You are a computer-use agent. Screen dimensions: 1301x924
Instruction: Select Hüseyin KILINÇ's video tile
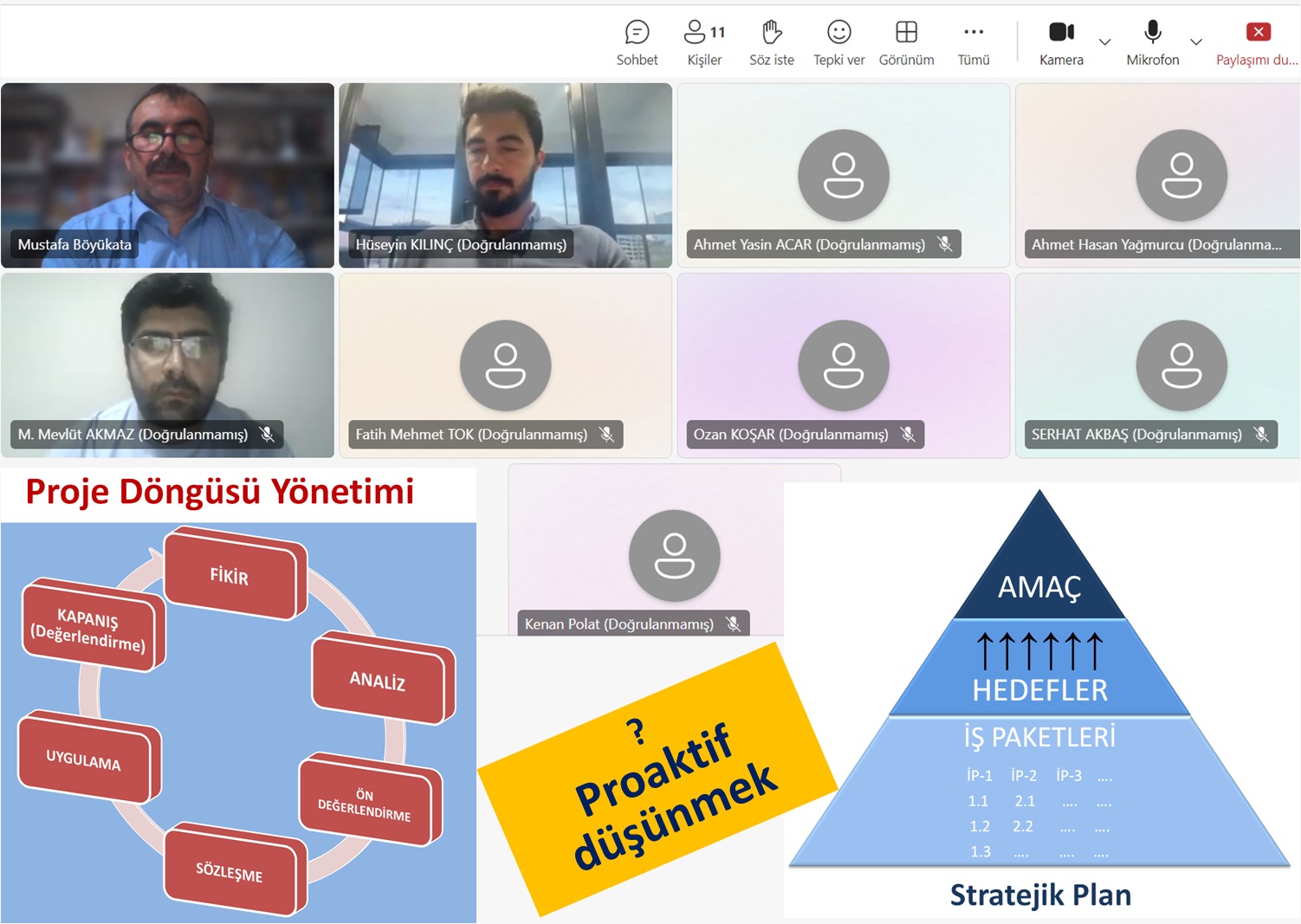505,174
